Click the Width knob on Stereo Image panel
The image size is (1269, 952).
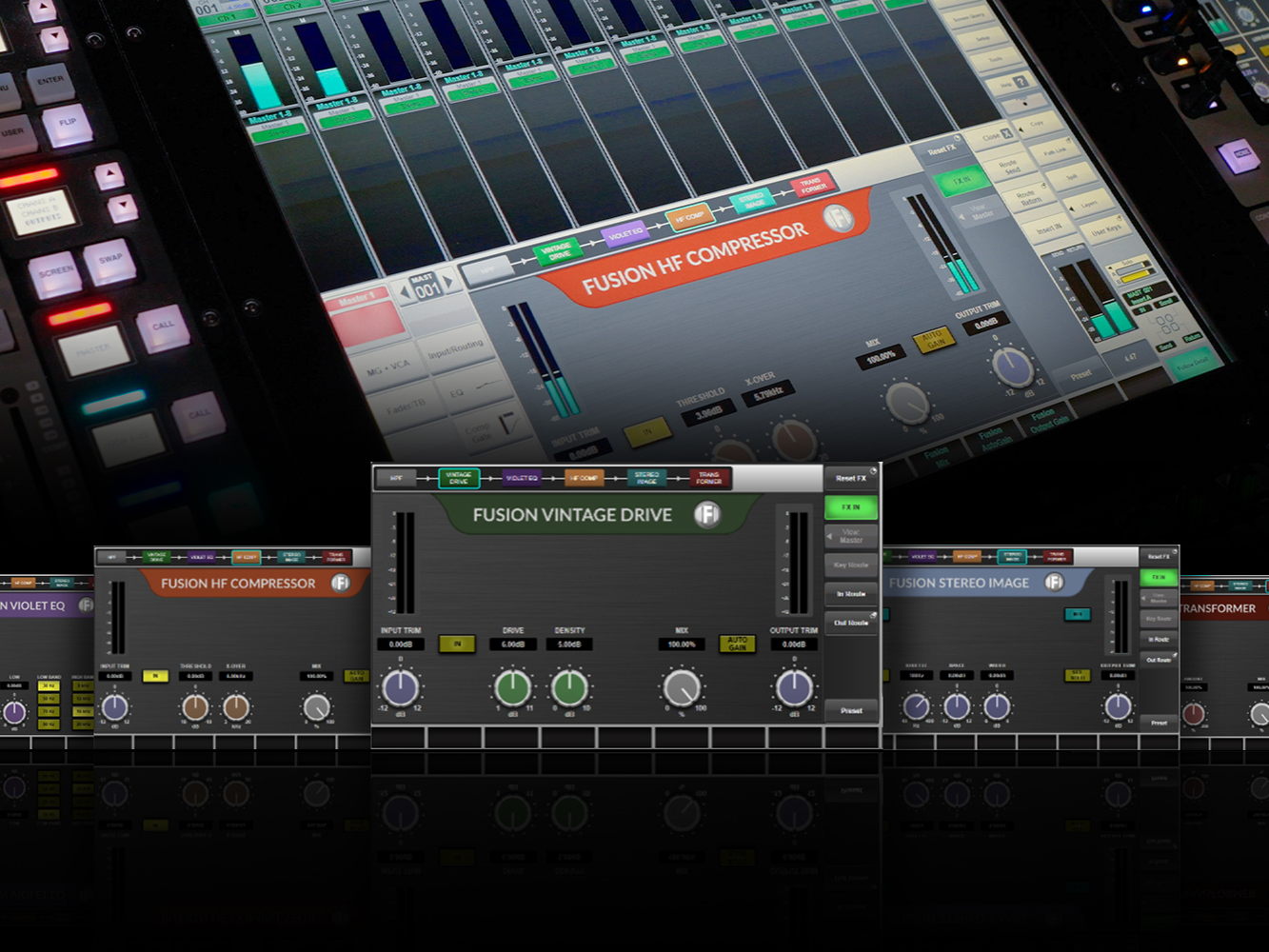(x=997, y=705)
